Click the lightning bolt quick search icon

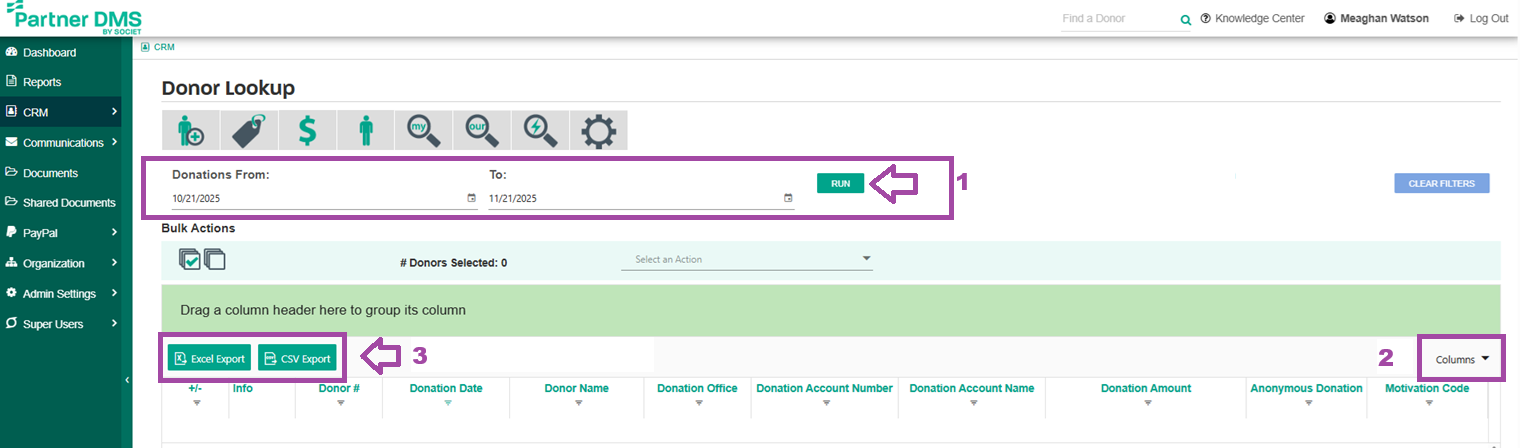540,131
